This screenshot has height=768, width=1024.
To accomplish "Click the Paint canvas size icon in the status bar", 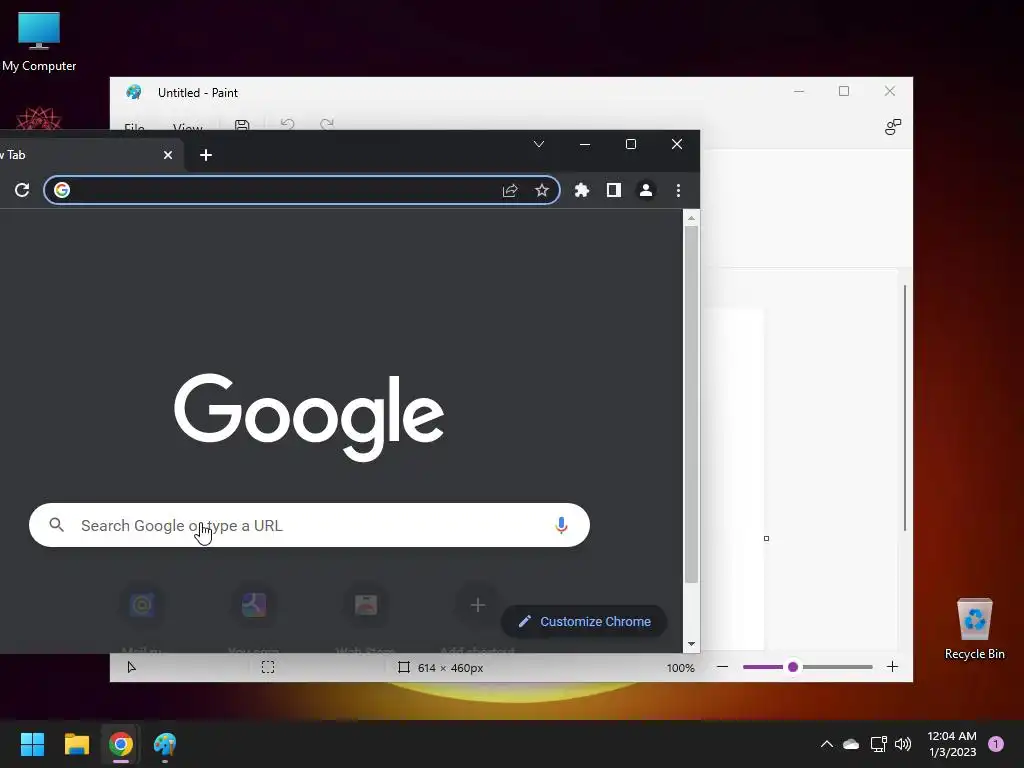I will pyautogui.click(x=404, y=667).
